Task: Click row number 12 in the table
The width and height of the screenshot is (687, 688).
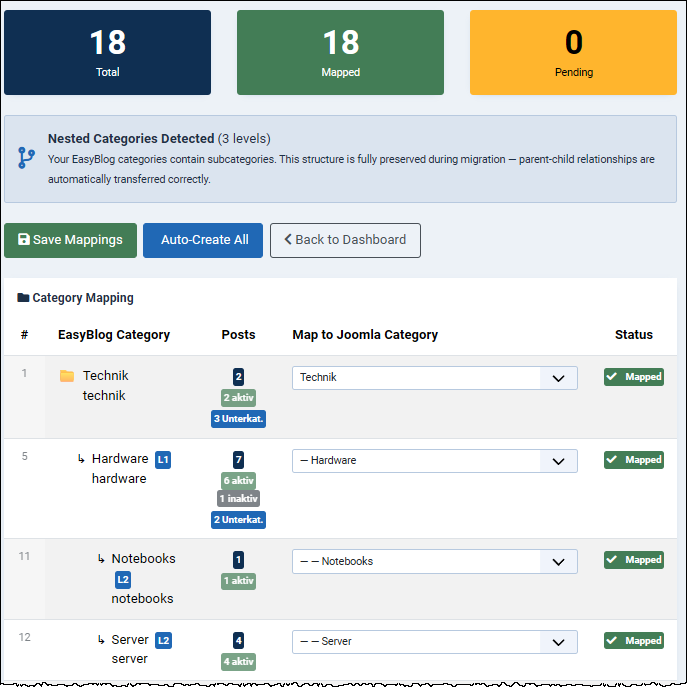Action: [x=24, y=637]
